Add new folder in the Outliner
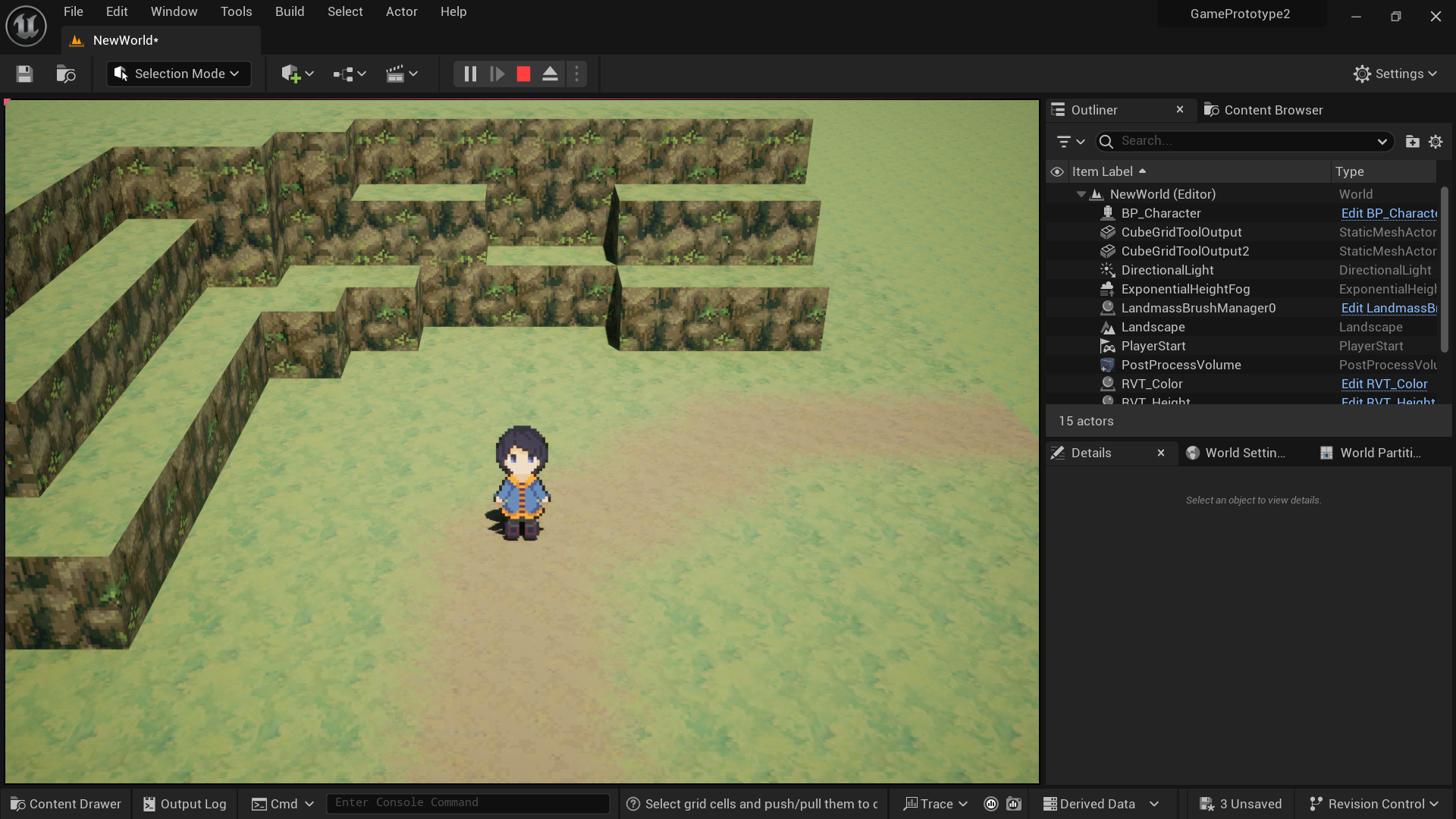 (x=1412, y=142)
